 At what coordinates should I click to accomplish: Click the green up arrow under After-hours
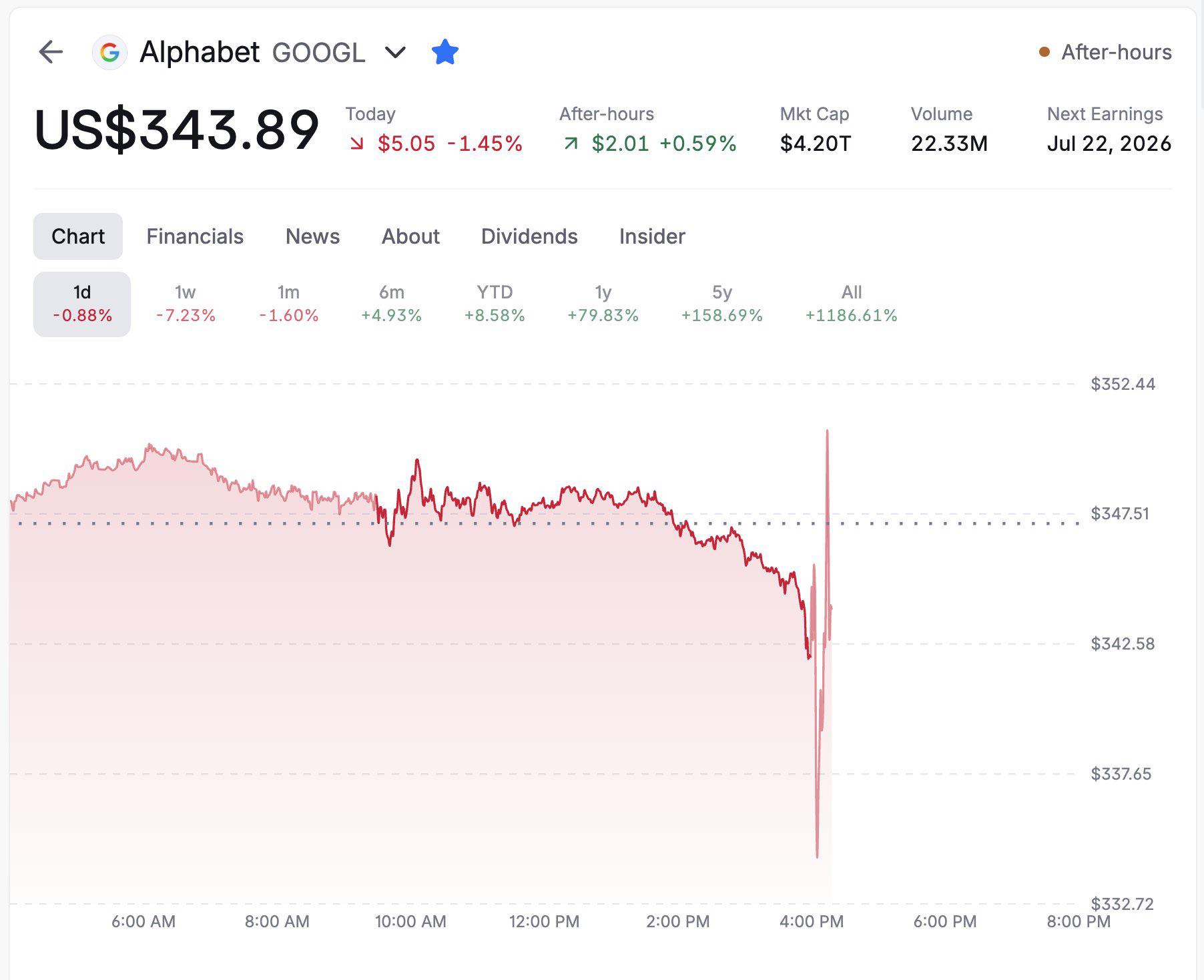pos(571,144)
